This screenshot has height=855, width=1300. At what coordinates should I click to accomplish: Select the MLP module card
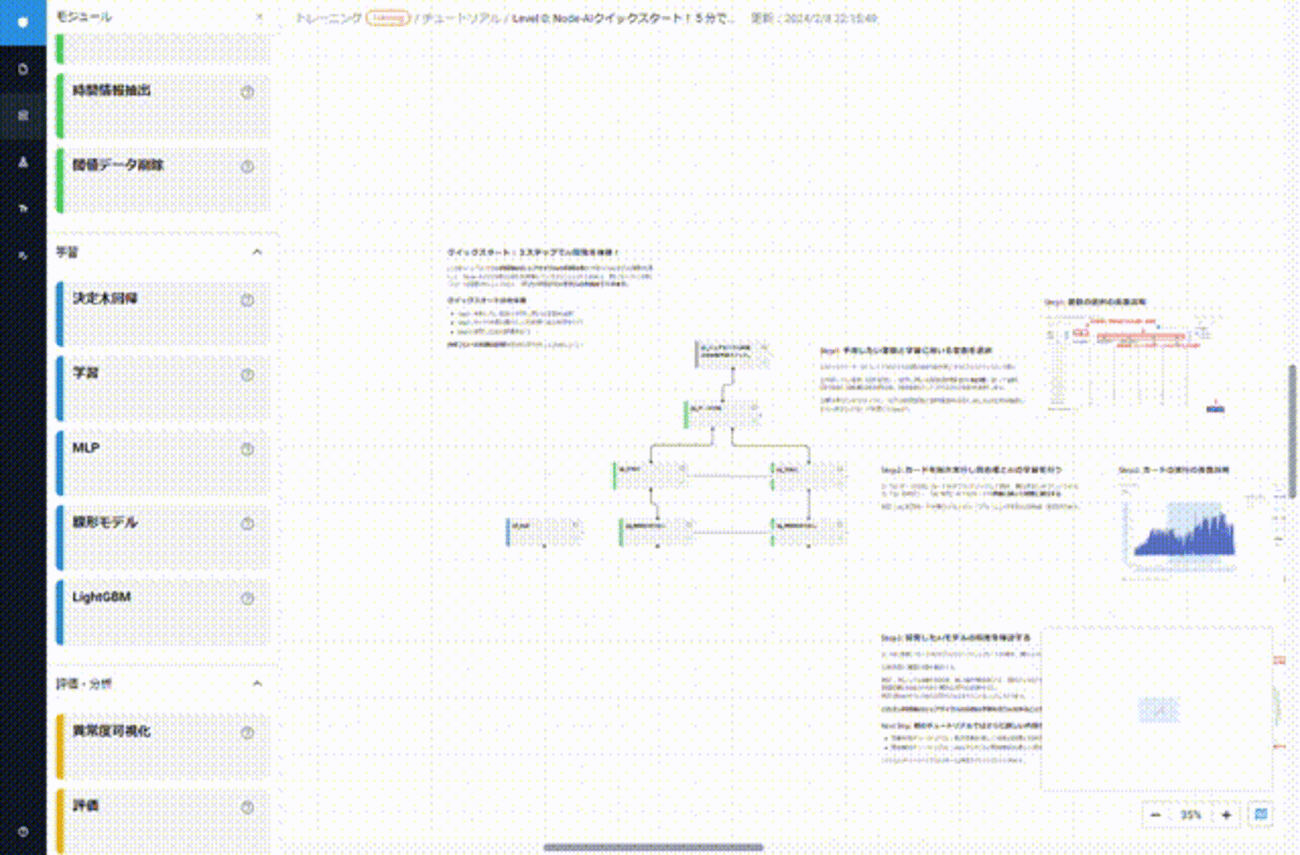(x=163, y=463)
